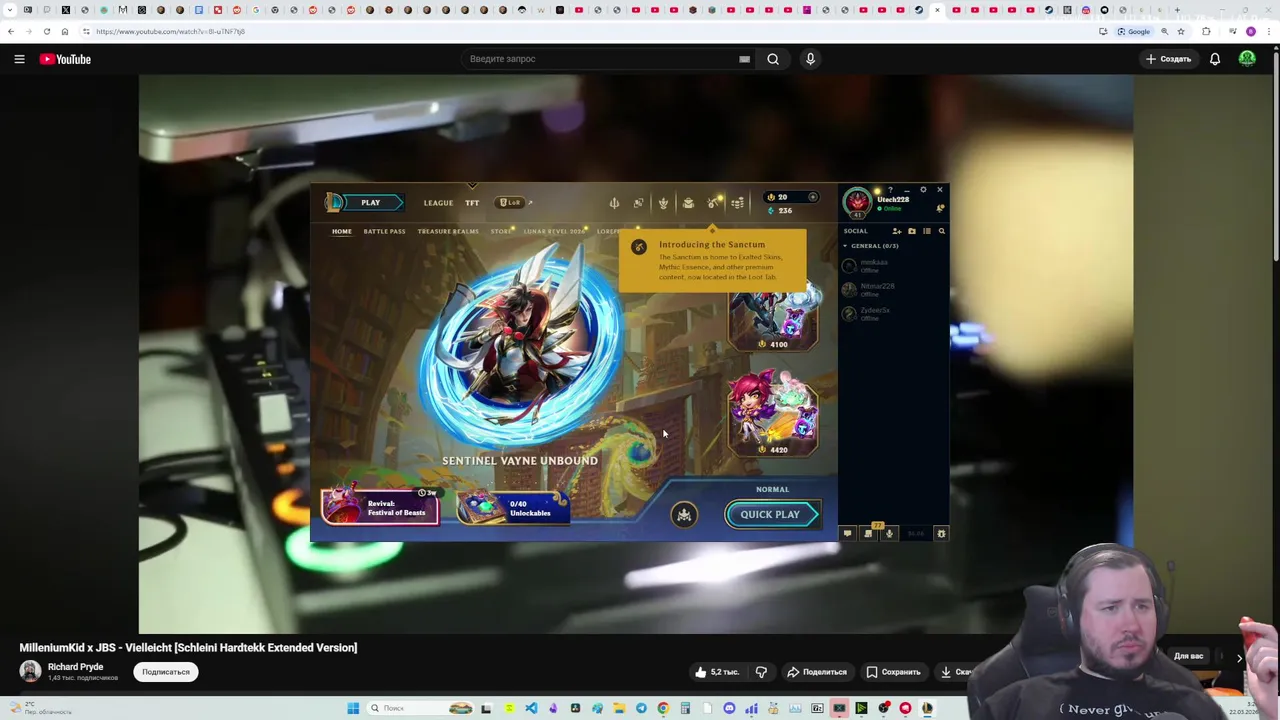The image size is (1280, 720).
Task: Open the YouTube hamburger guide menu
Action: click(19, 59)
